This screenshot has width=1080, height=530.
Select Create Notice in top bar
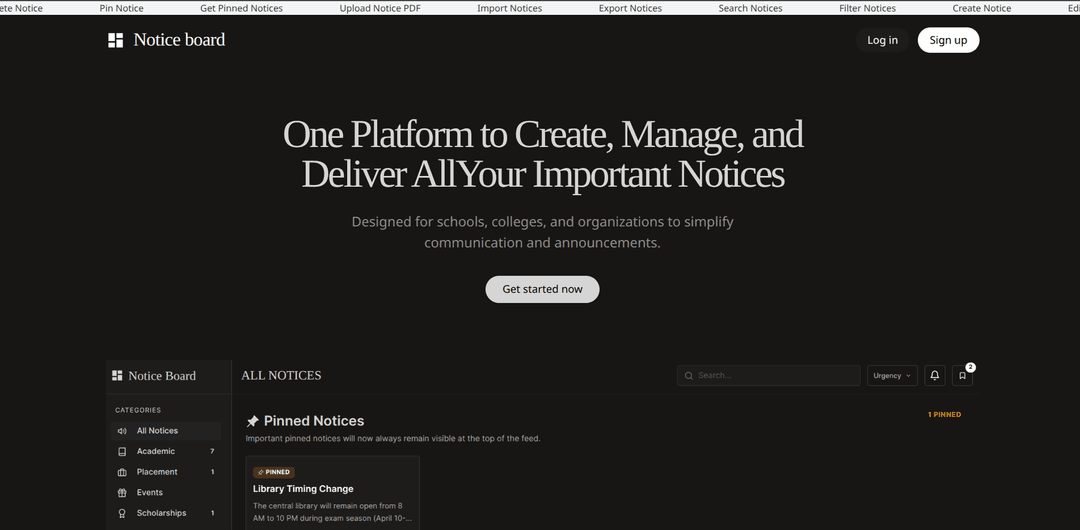(x=981, y=8)
